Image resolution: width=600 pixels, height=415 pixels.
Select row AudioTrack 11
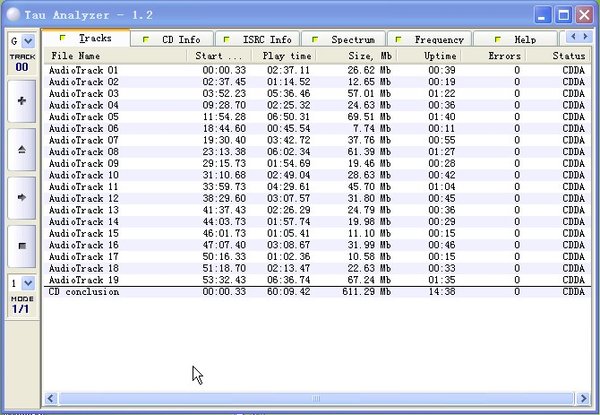(317, 187)
